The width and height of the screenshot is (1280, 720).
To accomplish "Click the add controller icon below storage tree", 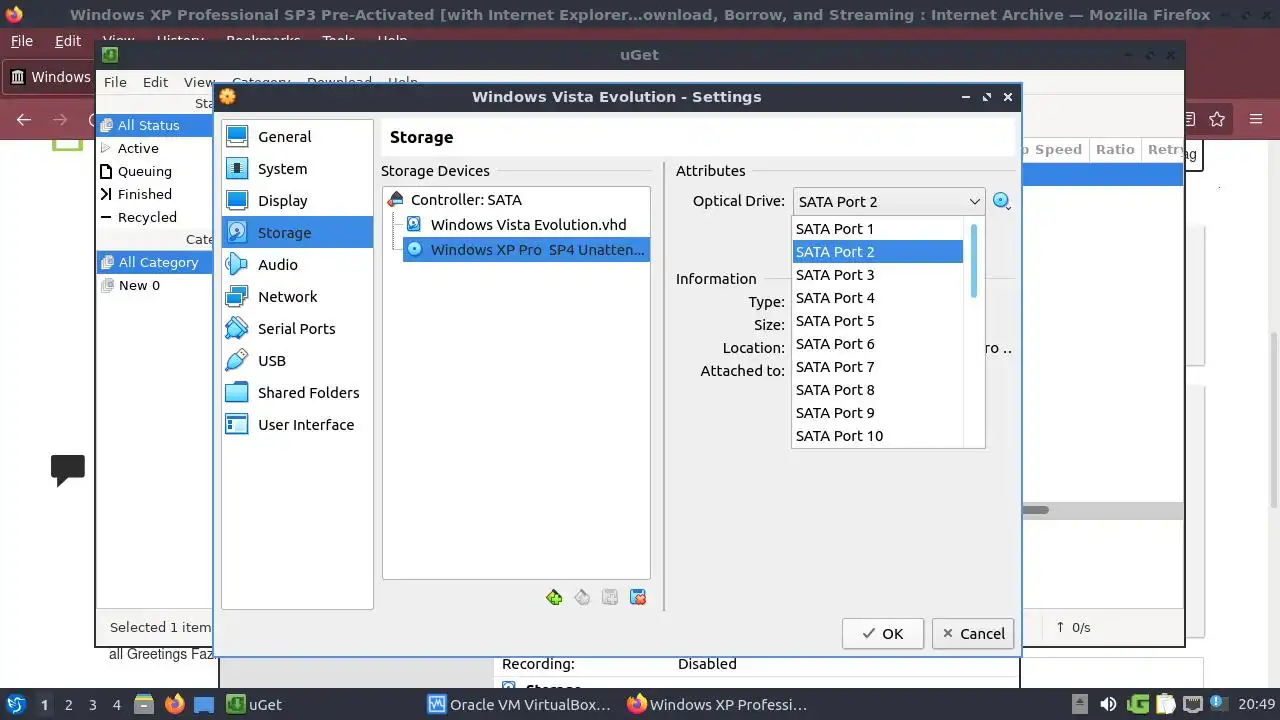I will click(554, 597).
